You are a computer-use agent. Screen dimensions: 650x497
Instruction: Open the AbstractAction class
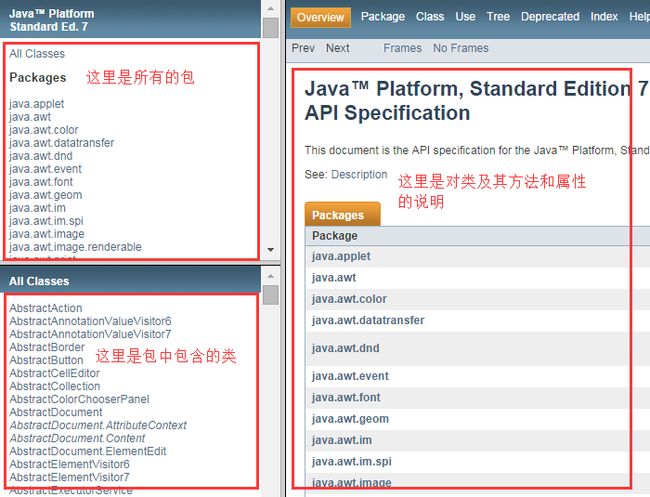(46, 308)
